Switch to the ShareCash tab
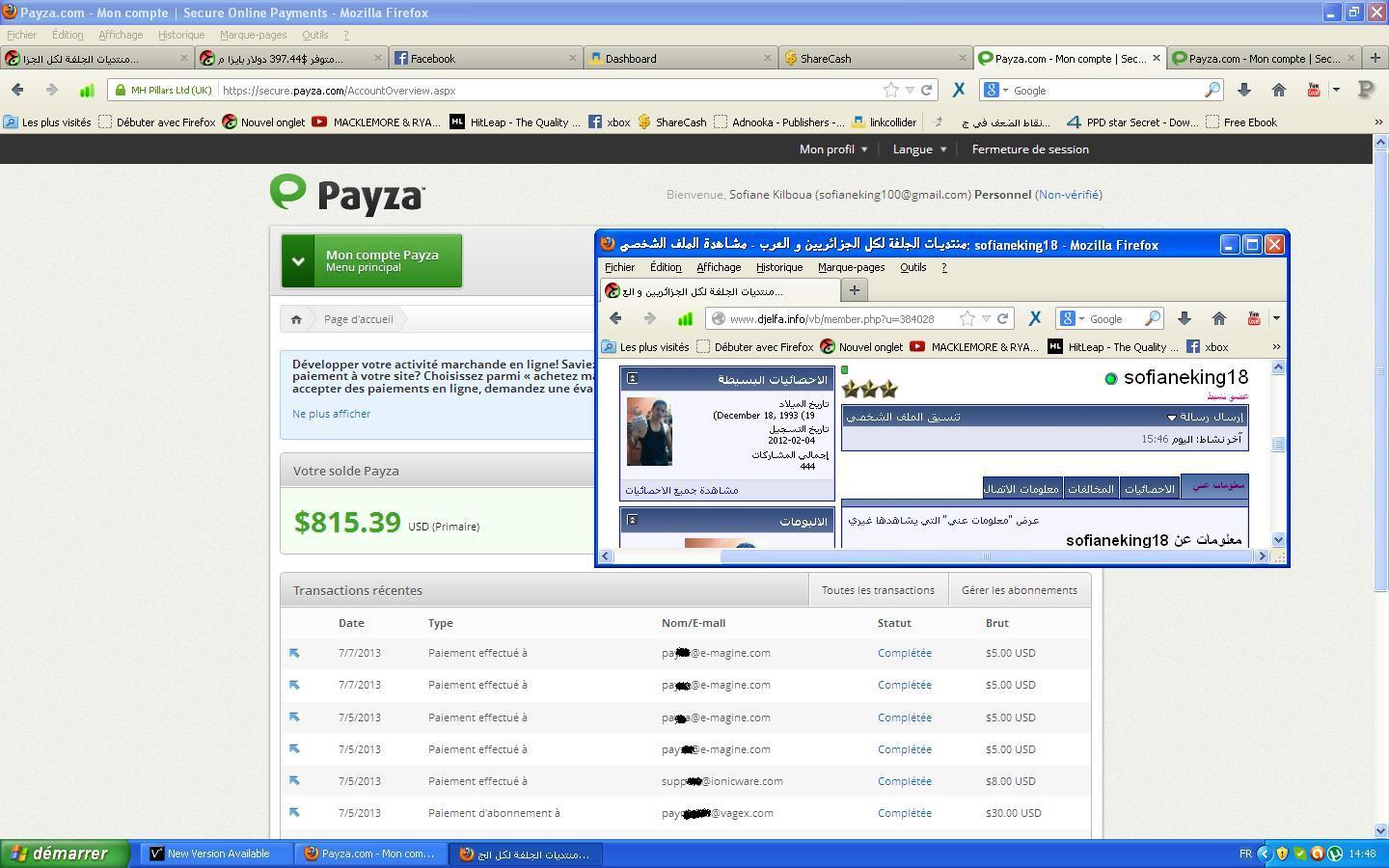Viewport: 1389px width, 868px height. [876, 58]
